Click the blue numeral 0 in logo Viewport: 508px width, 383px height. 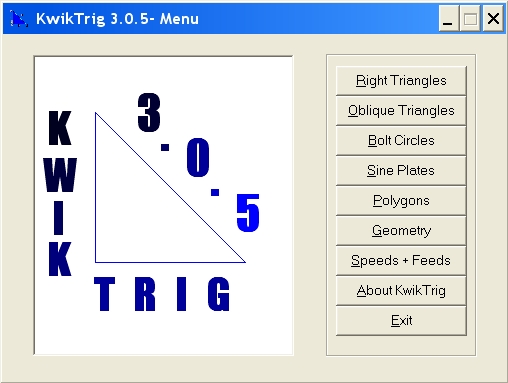(198, 157)
